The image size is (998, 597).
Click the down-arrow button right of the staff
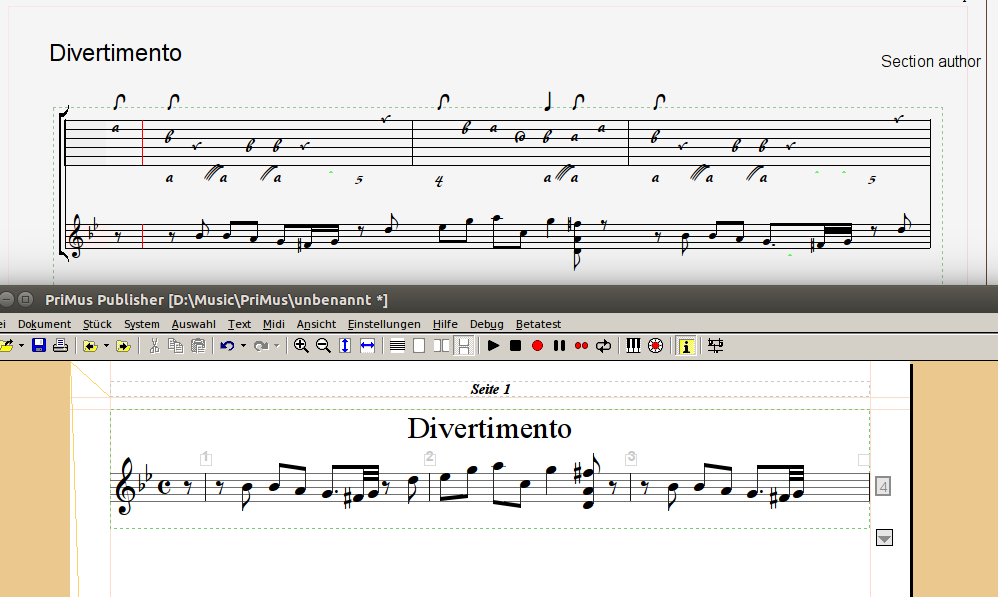[x=883, y=538]
